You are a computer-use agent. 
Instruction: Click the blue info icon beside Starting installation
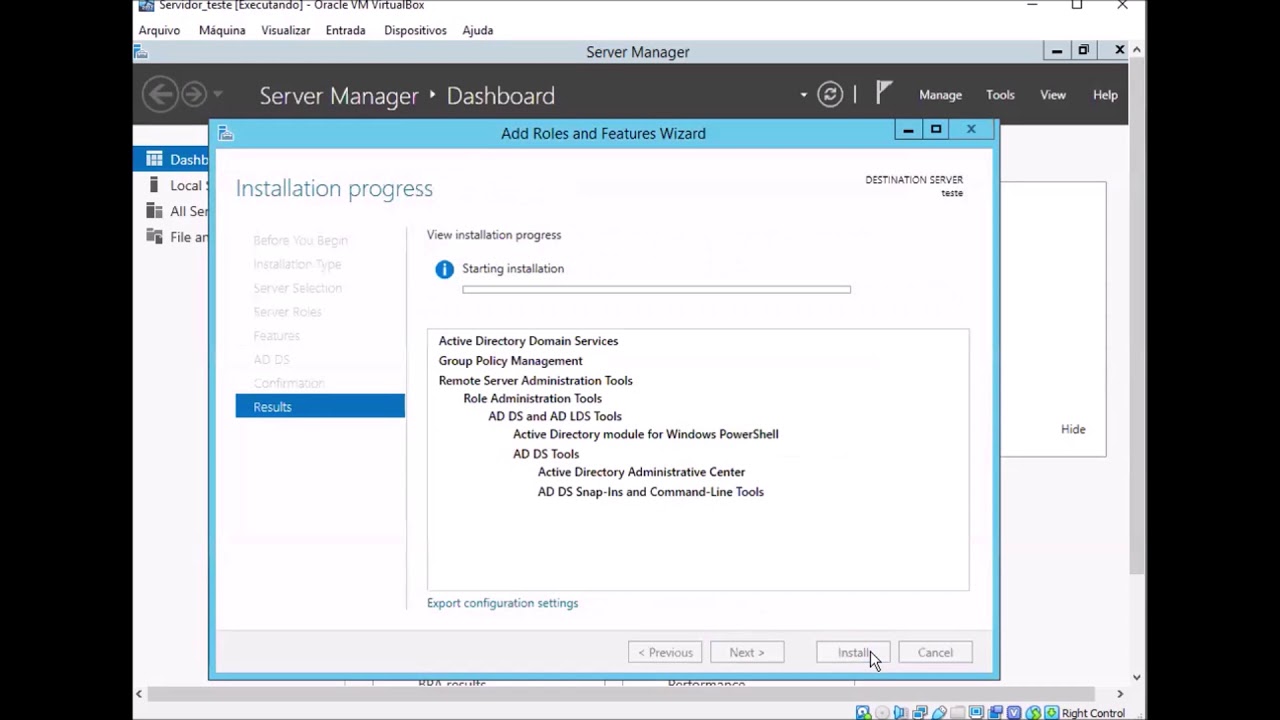coord(444,269)
